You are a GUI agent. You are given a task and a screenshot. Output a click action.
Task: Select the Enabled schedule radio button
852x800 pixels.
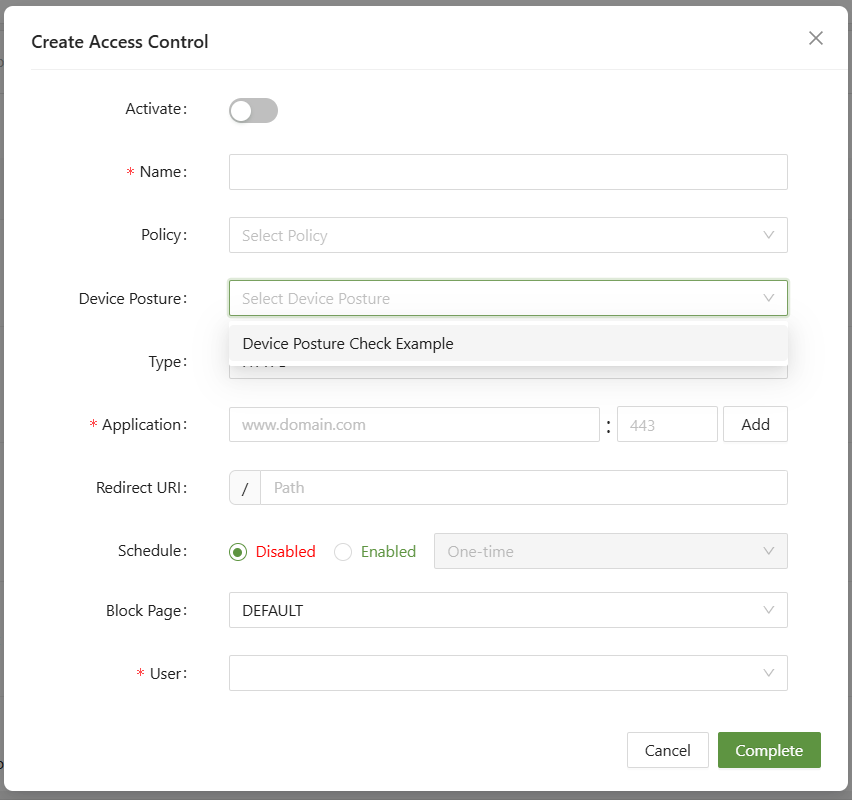(343, 552)
